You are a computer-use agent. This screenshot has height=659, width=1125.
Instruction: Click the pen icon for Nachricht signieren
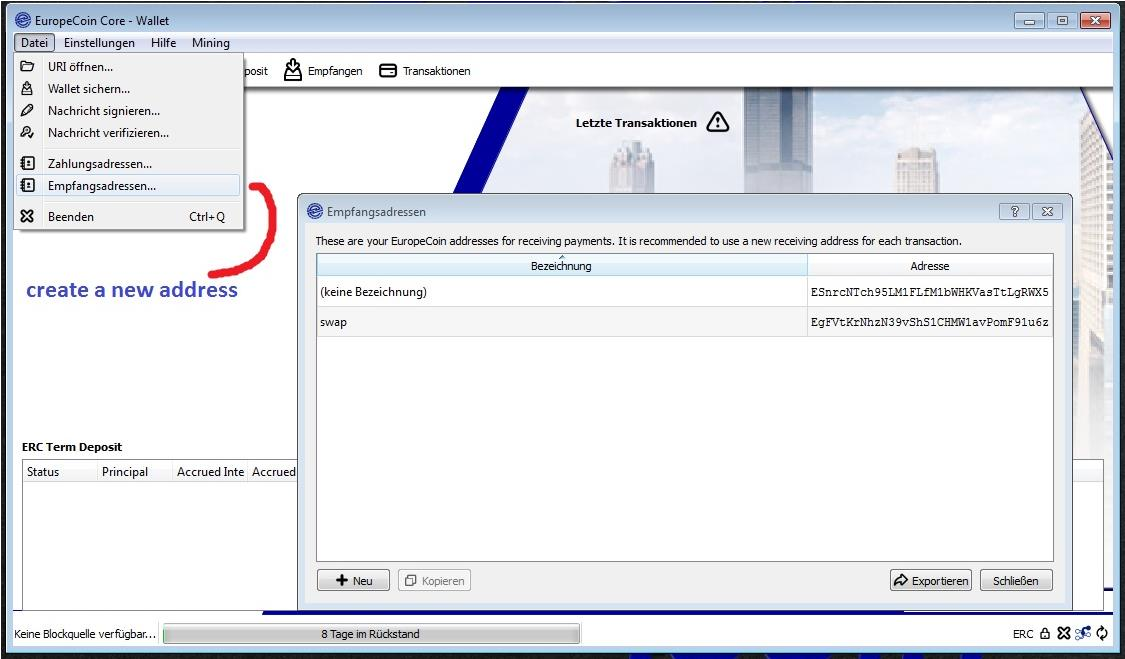point(27,111)
